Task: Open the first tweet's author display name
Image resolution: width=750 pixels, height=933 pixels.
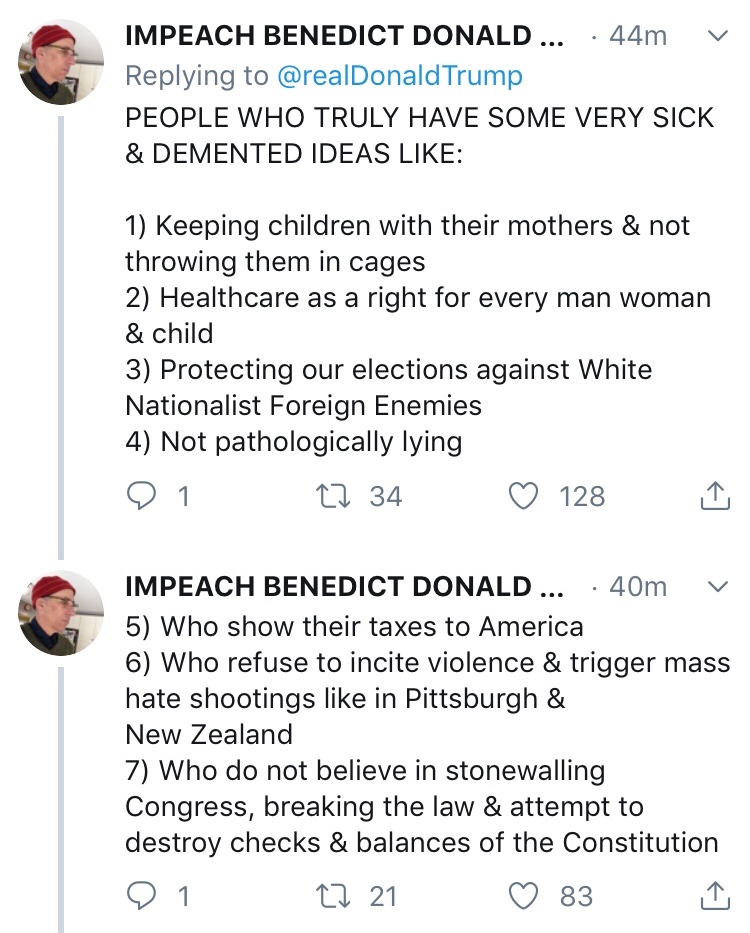Action: [x=343, y=36]
